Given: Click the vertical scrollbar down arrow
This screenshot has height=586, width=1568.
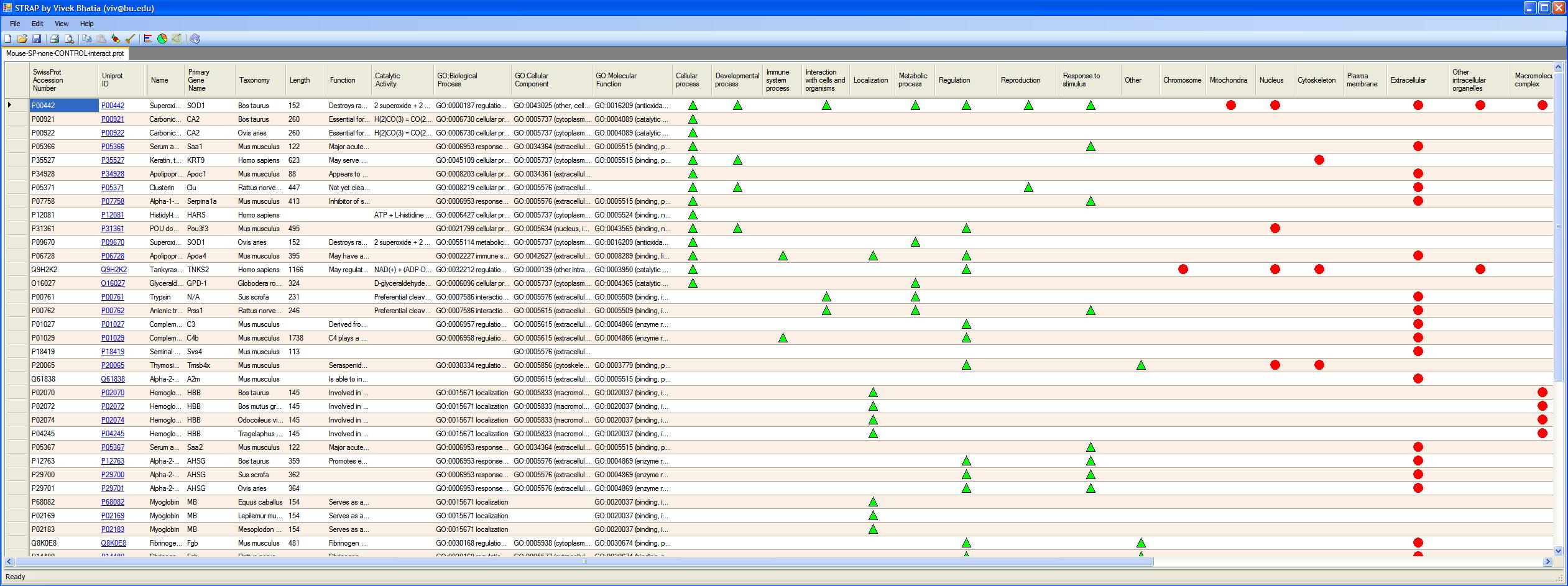Looking at the screenshot, I should click(x=1559, y=551).
